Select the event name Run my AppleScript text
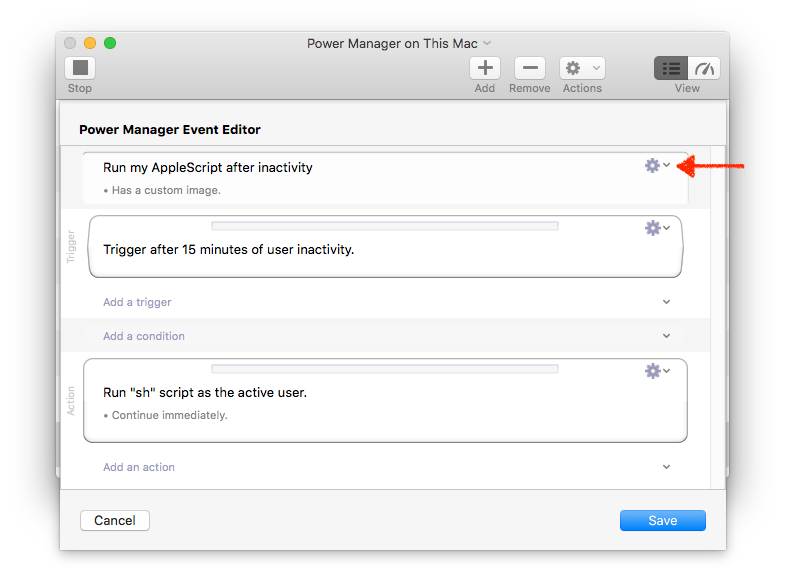Screen dimensions: 785x571 (208, 168)
